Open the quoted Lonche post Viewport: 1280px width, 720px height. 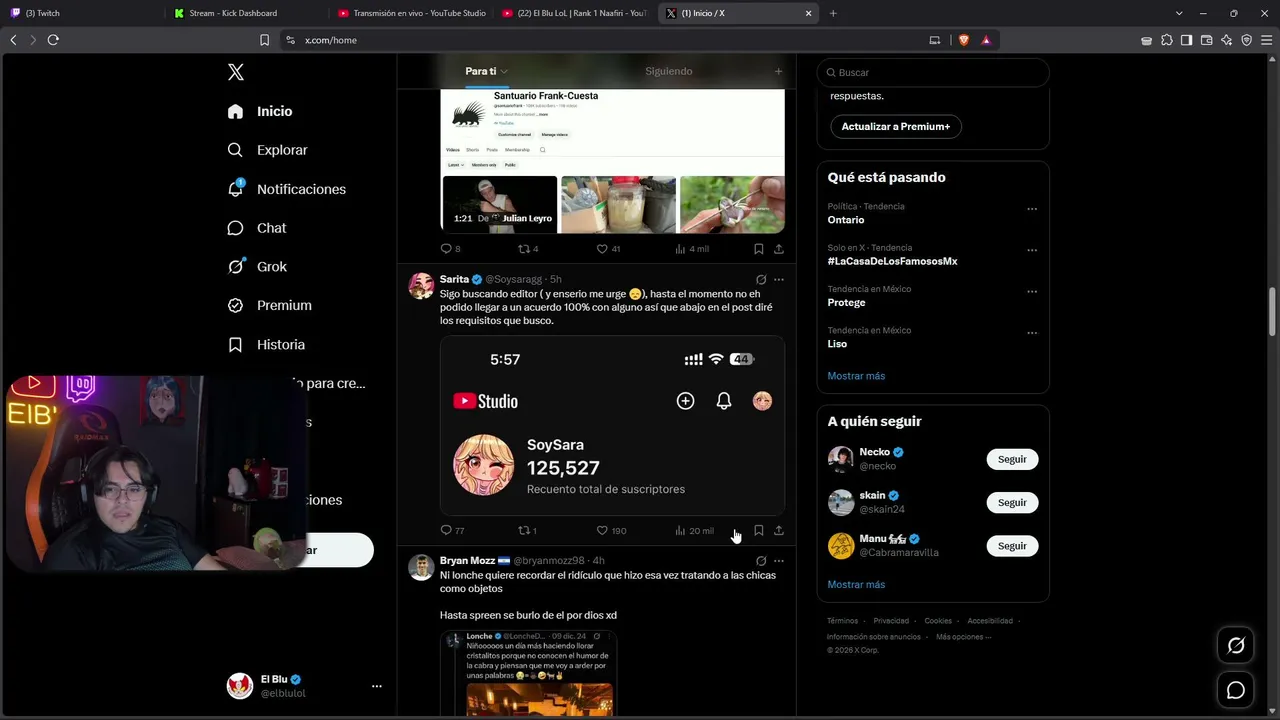pos(528,672)
